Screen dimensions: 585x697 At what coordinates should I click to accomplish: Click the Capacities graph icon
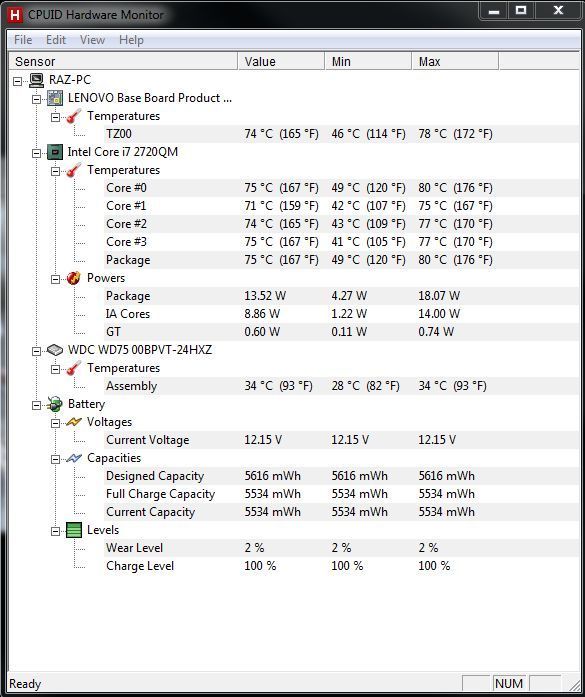point(74,458)
